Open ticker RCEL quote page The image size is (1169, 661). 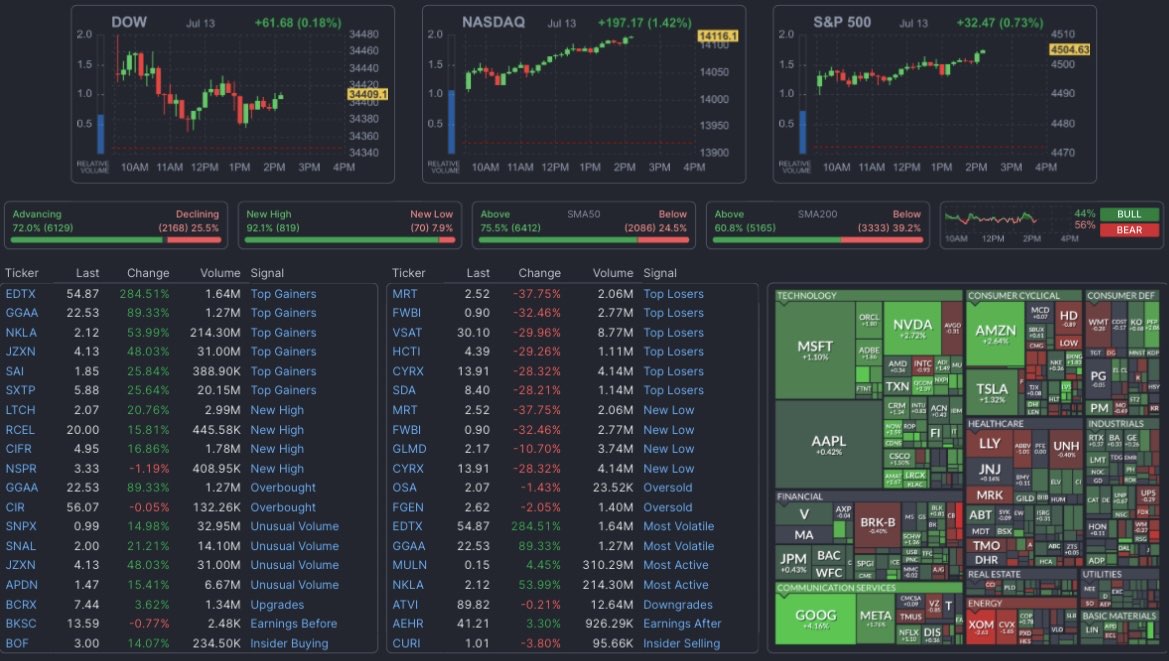20,430
